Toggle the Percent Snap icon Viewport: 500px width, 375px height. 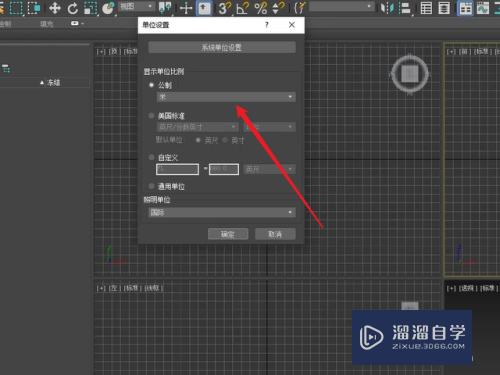coord(260,8)
